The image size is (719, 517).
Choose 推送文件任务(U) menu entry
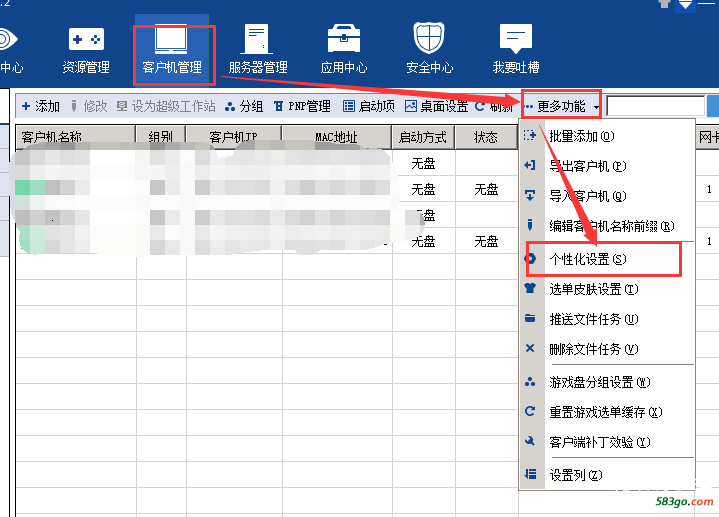(608, 319)
